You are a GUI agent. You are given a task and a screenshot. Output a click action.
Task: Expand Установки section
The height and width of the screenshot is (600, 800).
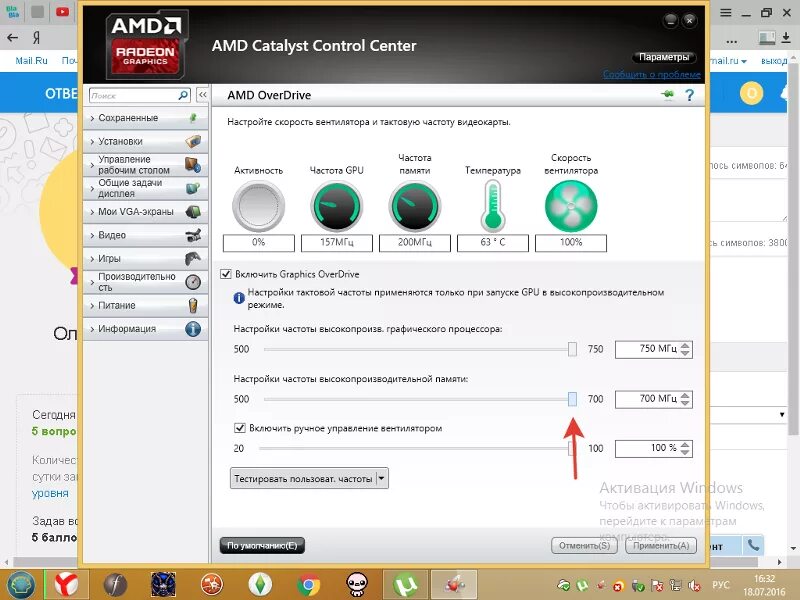tap(145, 141)
